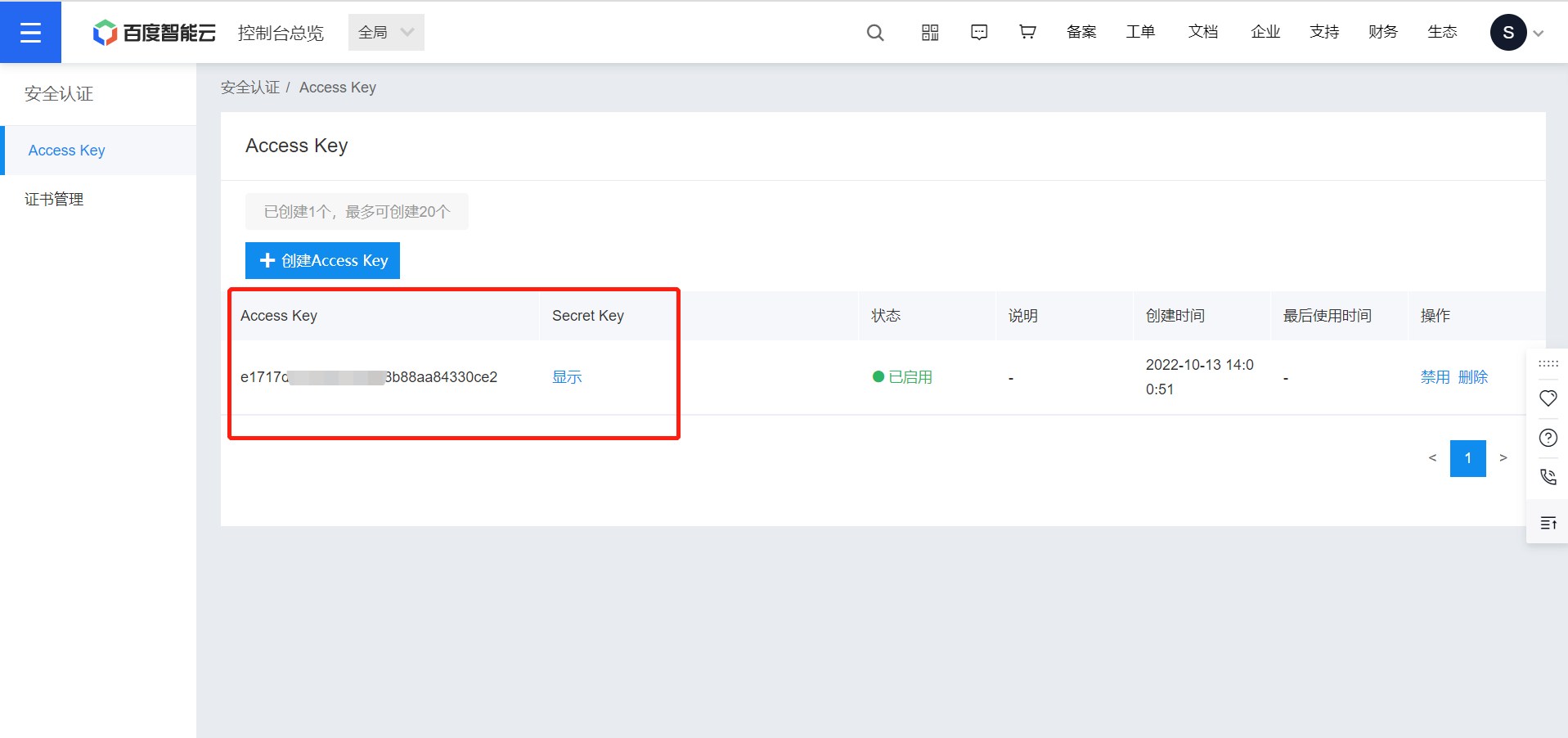Click the 创建时间 column header
This screenshot has width=1568, height=738.
click(x=1175, y=316)
